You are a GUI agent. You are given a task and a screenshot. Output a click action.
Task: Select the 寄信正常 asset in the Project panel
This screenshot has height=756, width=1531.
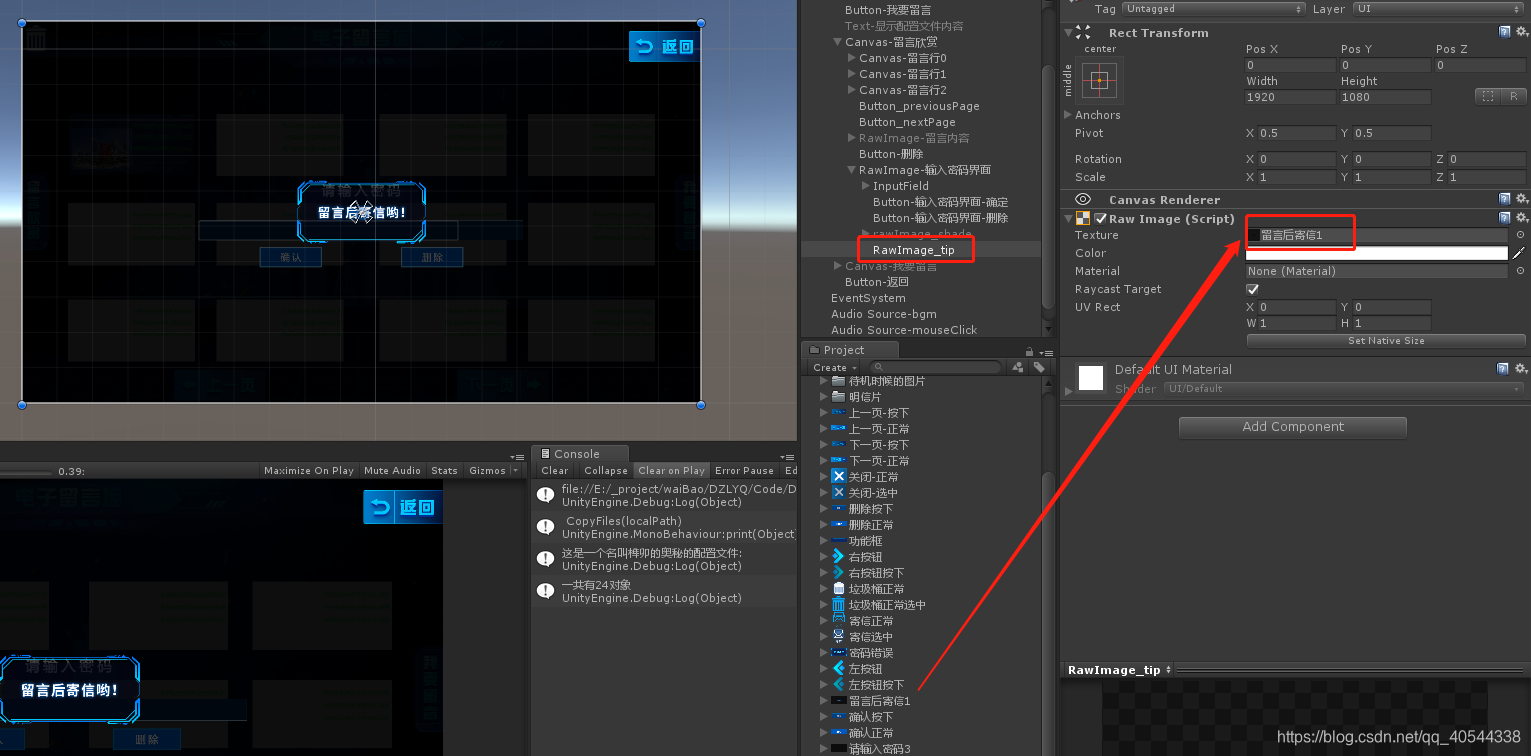[863, 621]
